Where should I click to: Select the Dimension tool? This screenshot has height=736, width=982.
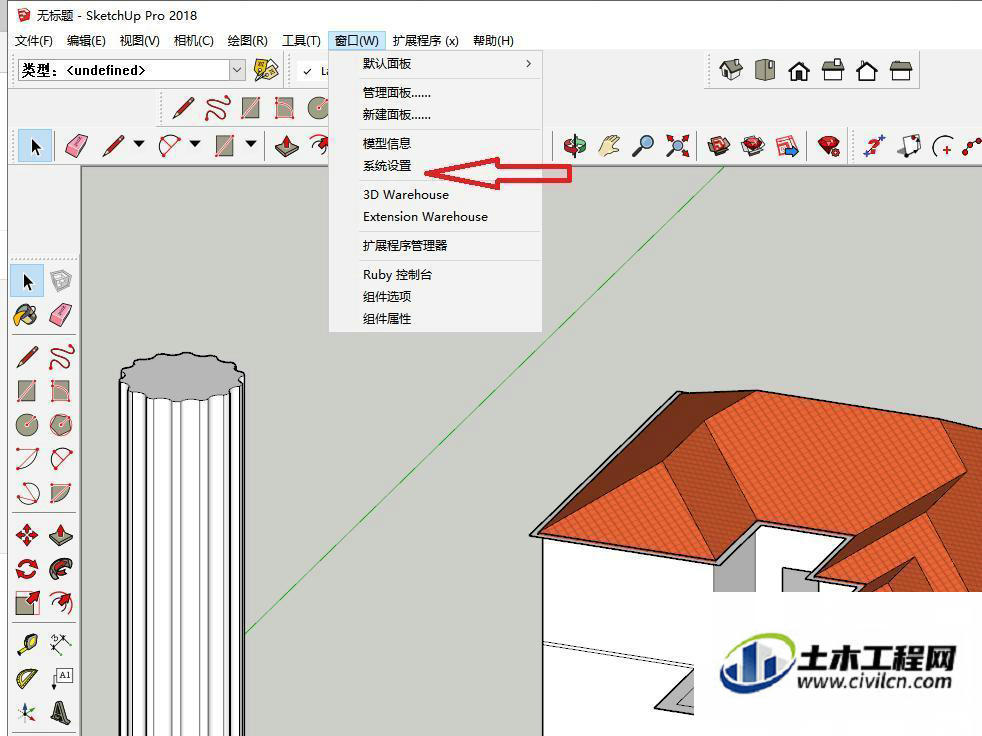(x=61, y=643)
